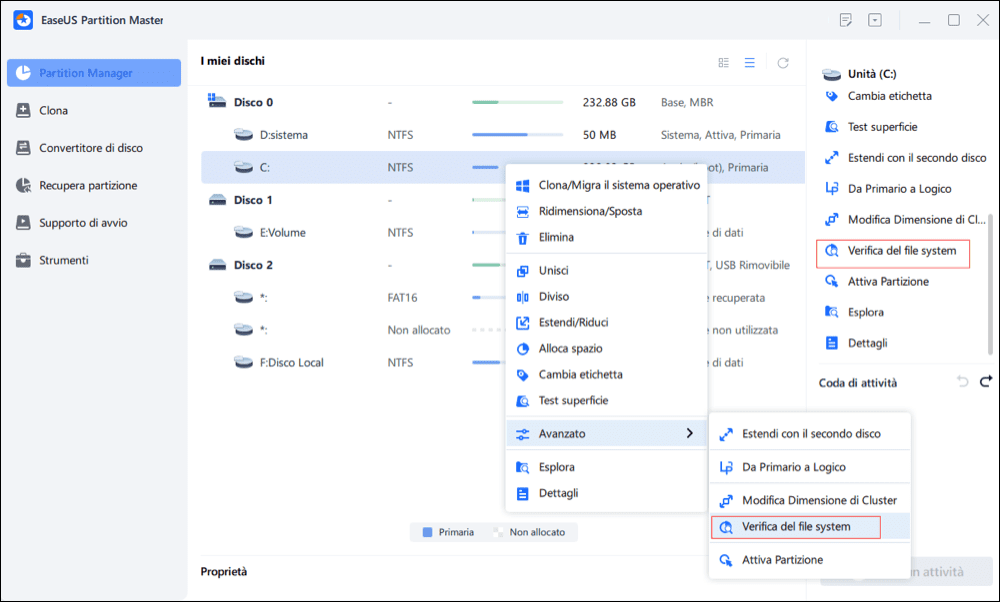The height and width of the screenshot is (602, 1000).
Task: Select the FAT16 partition row
Action: pyautogui.click(x=353, y=297)
